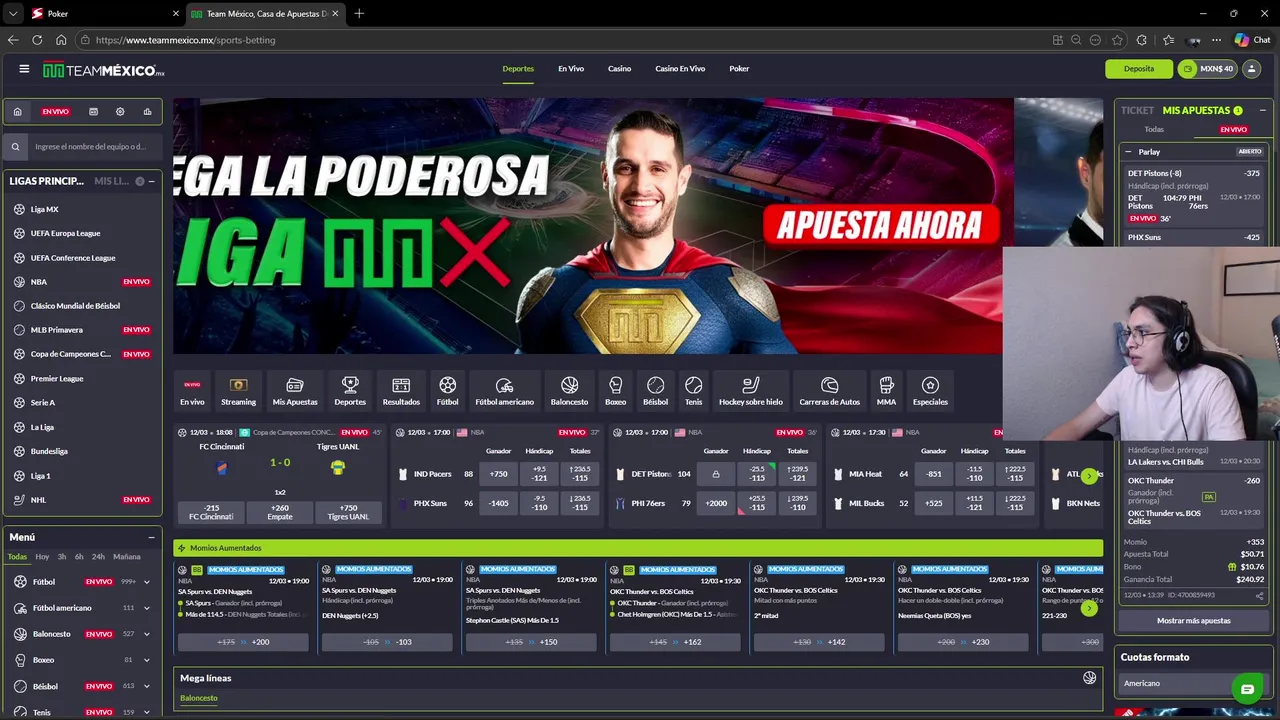Select PHI 76ers +2000 winner odds
Viewport: 1280px width, 720px height.
pyautogui.click(x=716, y=503)
